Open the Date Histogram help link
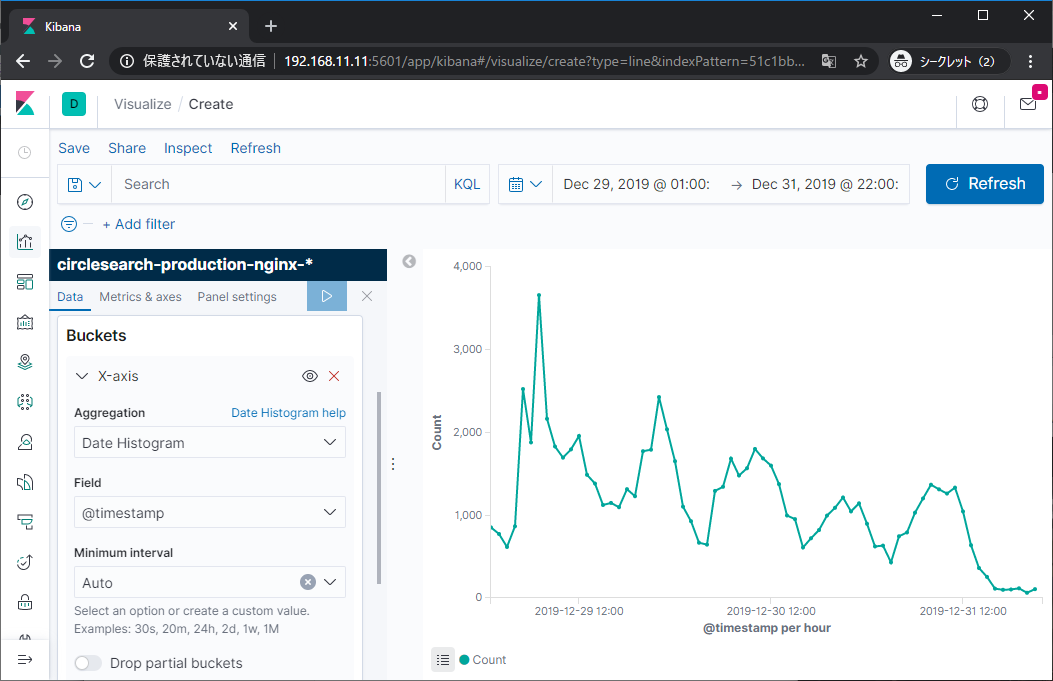Viewport: 1053px width, 681px height. click(x=288, y=413)
